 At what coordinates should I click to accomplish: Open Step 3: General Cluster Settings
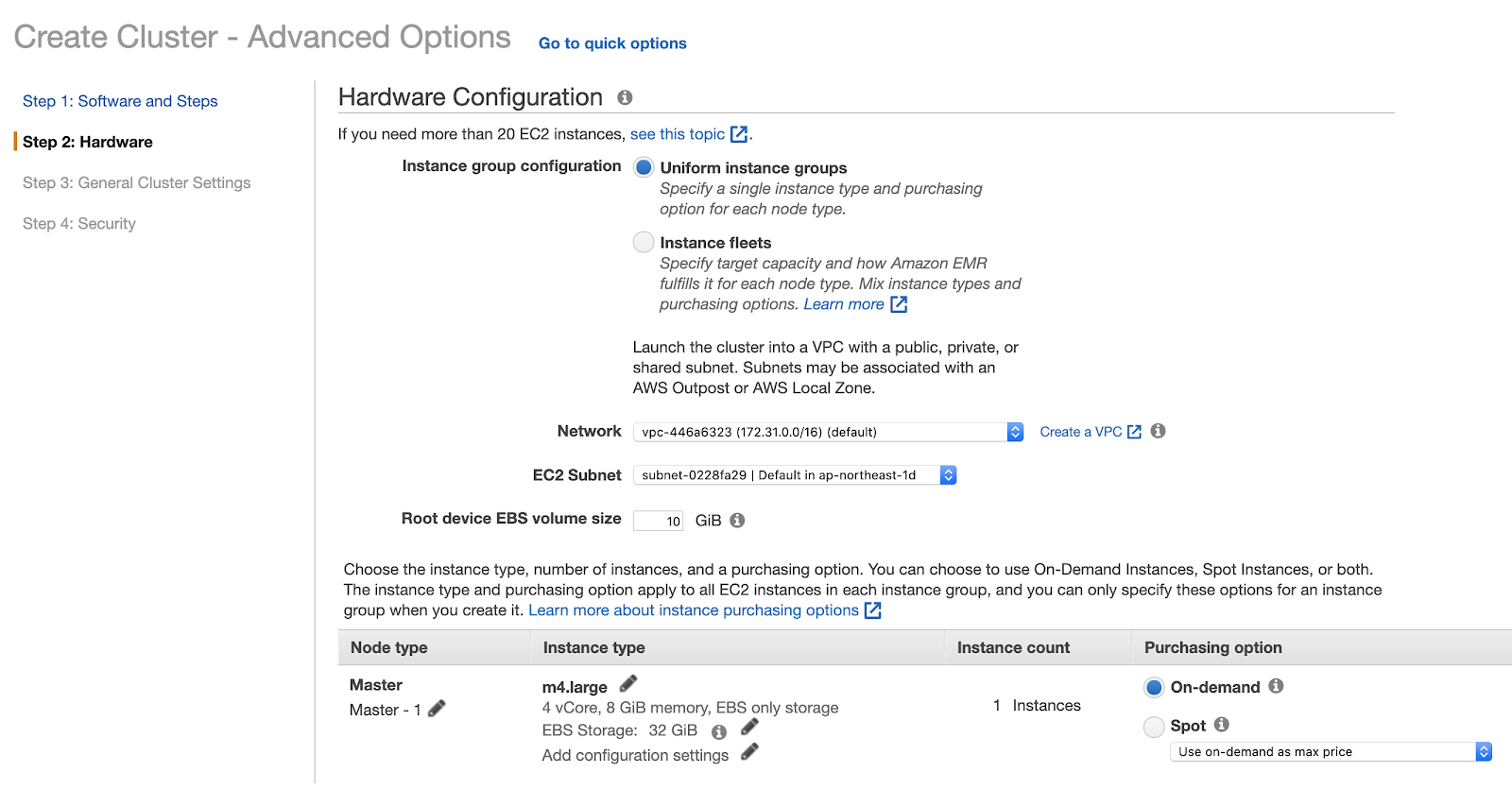[x=137, y=182]
